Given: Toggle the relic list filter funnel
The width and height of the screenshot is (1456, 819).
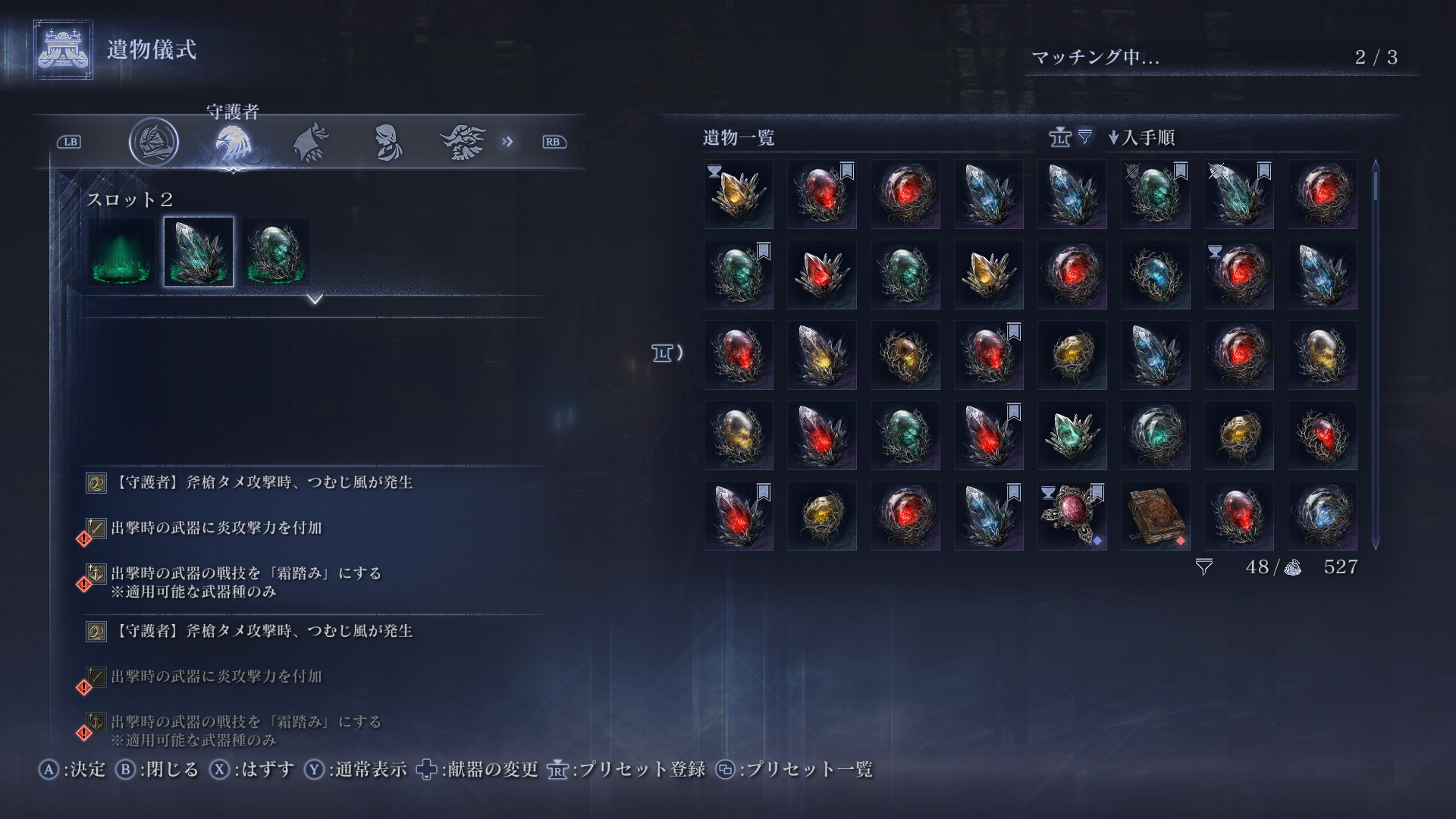Looking at the screenshot, I should click(x=1085, y=136).
